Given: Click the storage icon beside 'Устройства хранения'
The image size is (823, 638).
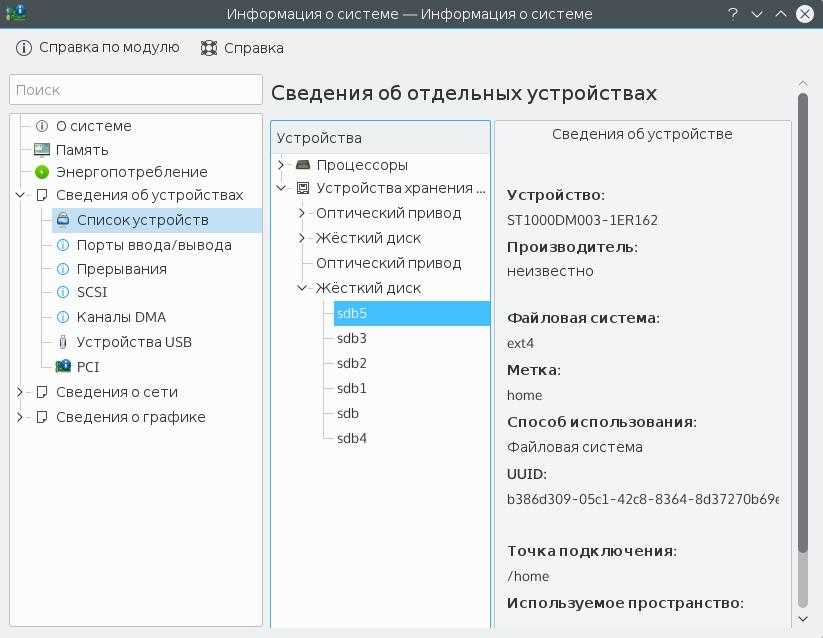Looking at the screenshot, I should pos(303,188).
